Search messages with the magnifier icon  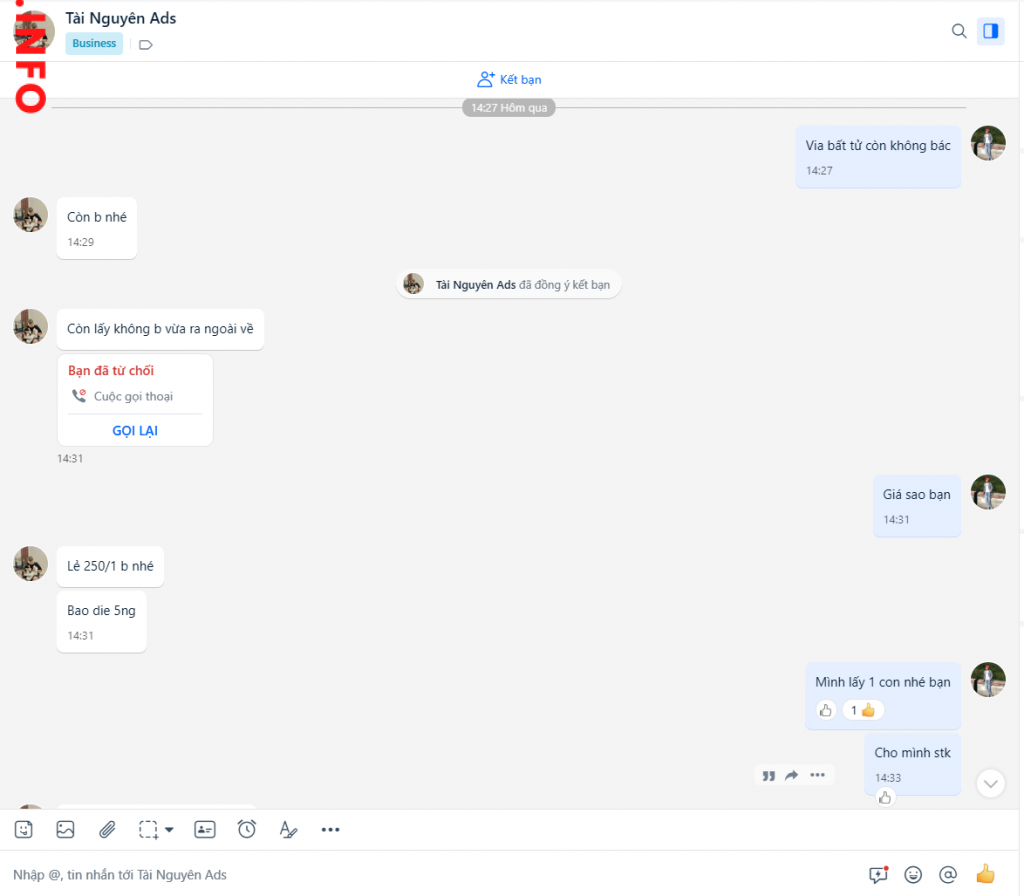[958, 31]
